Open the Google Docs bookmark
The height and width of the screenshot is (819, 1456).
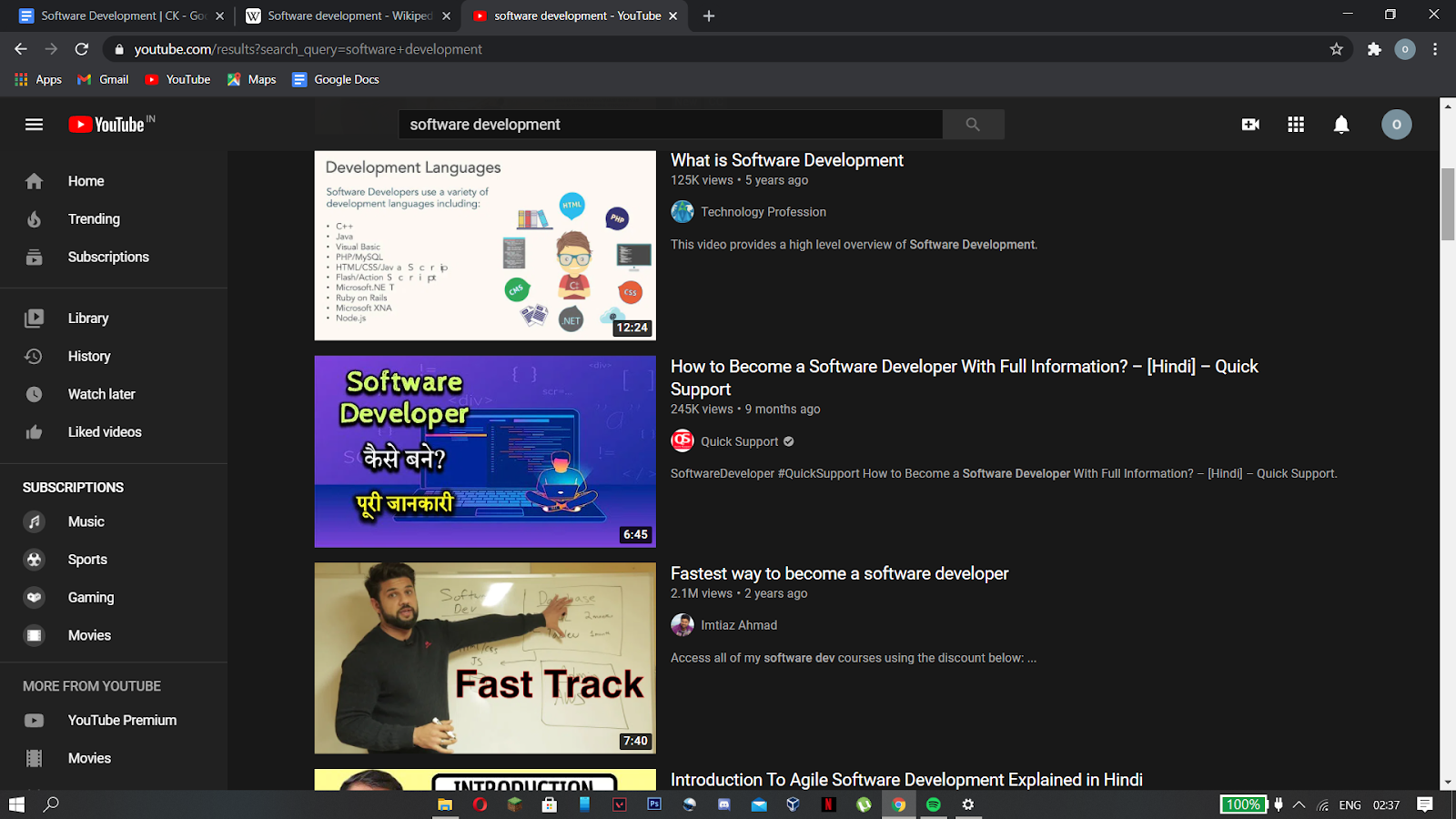tap(335, 80)
